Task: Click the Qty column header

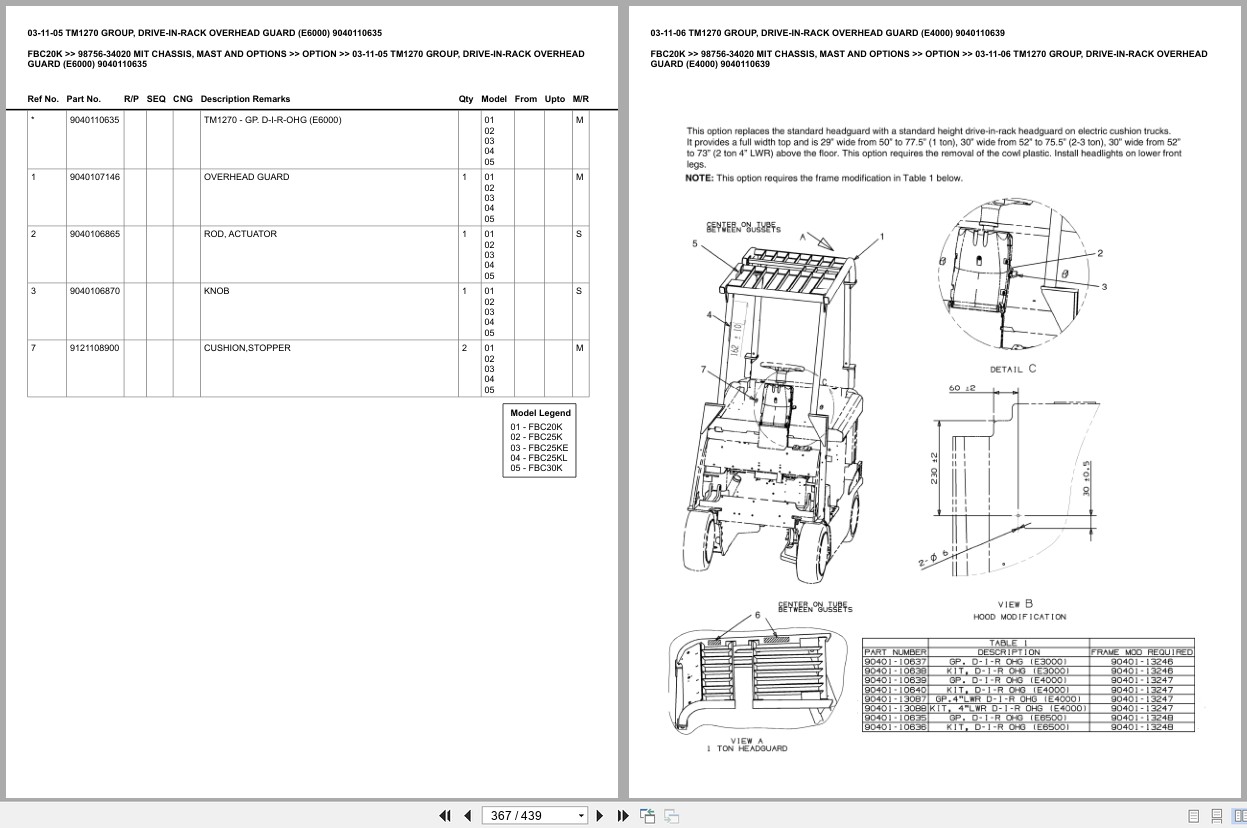Action: tap(466, 99)
